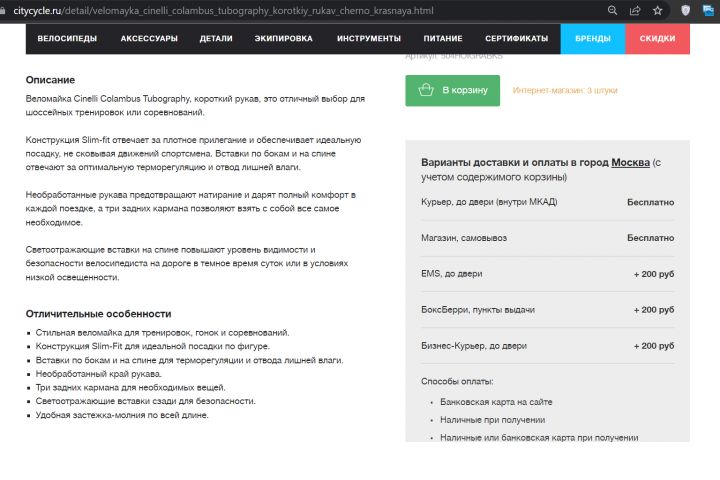Open the blue Бренды tab
720x480 pixels.
(x=593, y=38)
